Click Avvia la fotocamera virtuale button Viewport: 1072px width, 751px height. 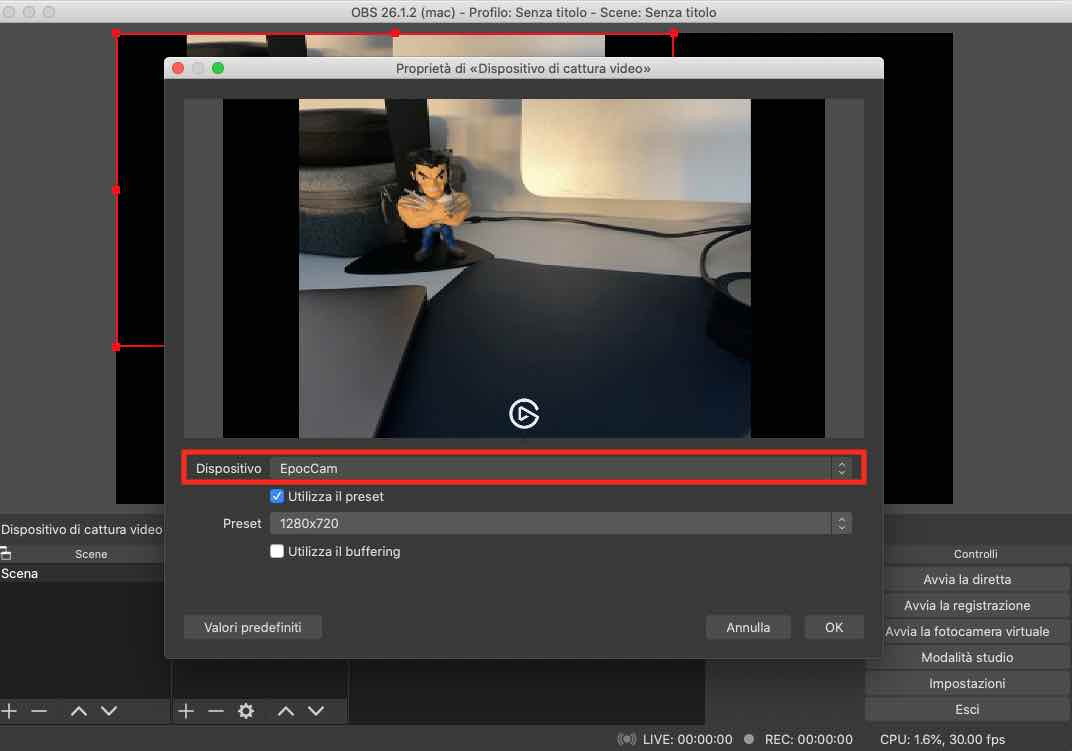(967, 631)
